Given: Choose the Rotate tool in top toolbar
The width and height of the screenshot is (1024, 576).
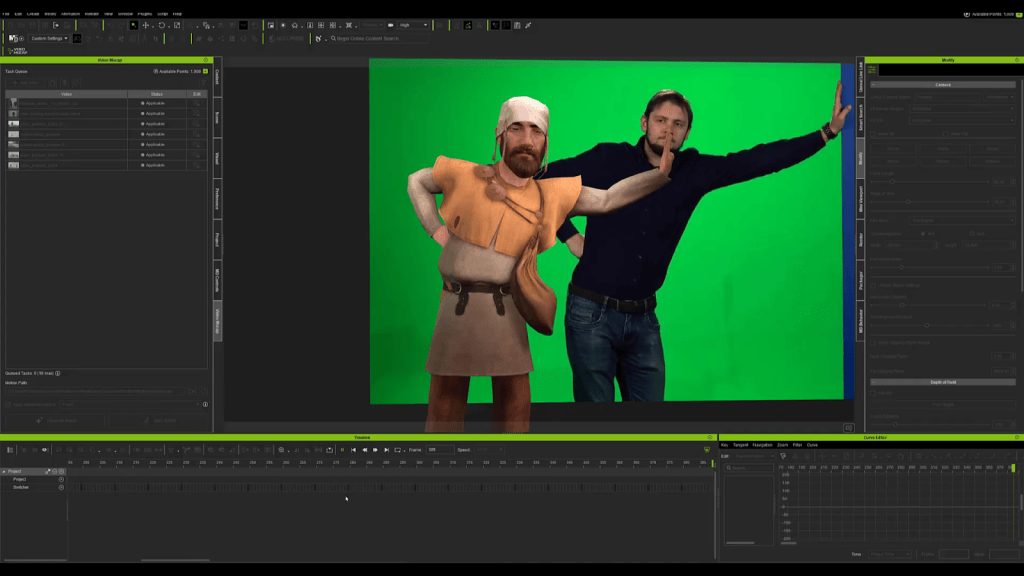Looking at the screenshot, I should click(x=162, y=25).
